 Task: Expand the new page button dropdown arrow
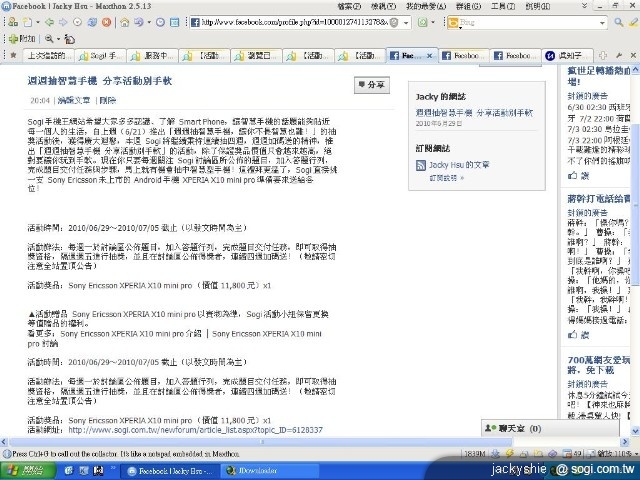click(38, 22)
